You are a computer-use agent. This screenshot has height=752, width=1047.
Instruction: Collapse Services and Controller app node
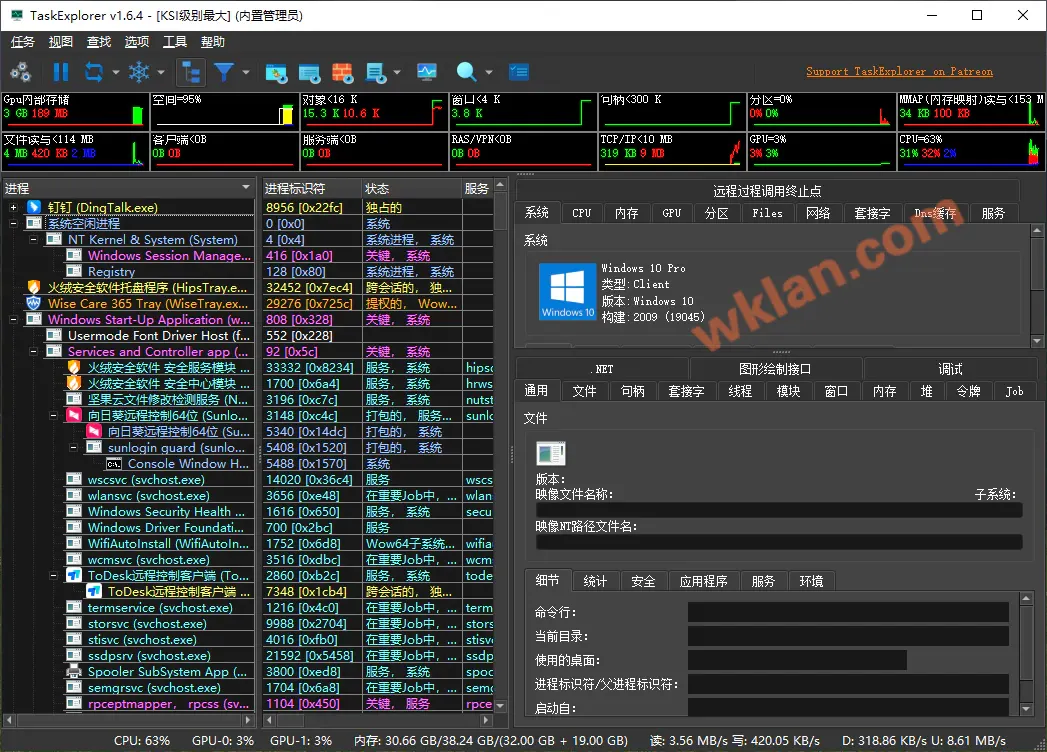pyautogui.click(x=33, y=352)
